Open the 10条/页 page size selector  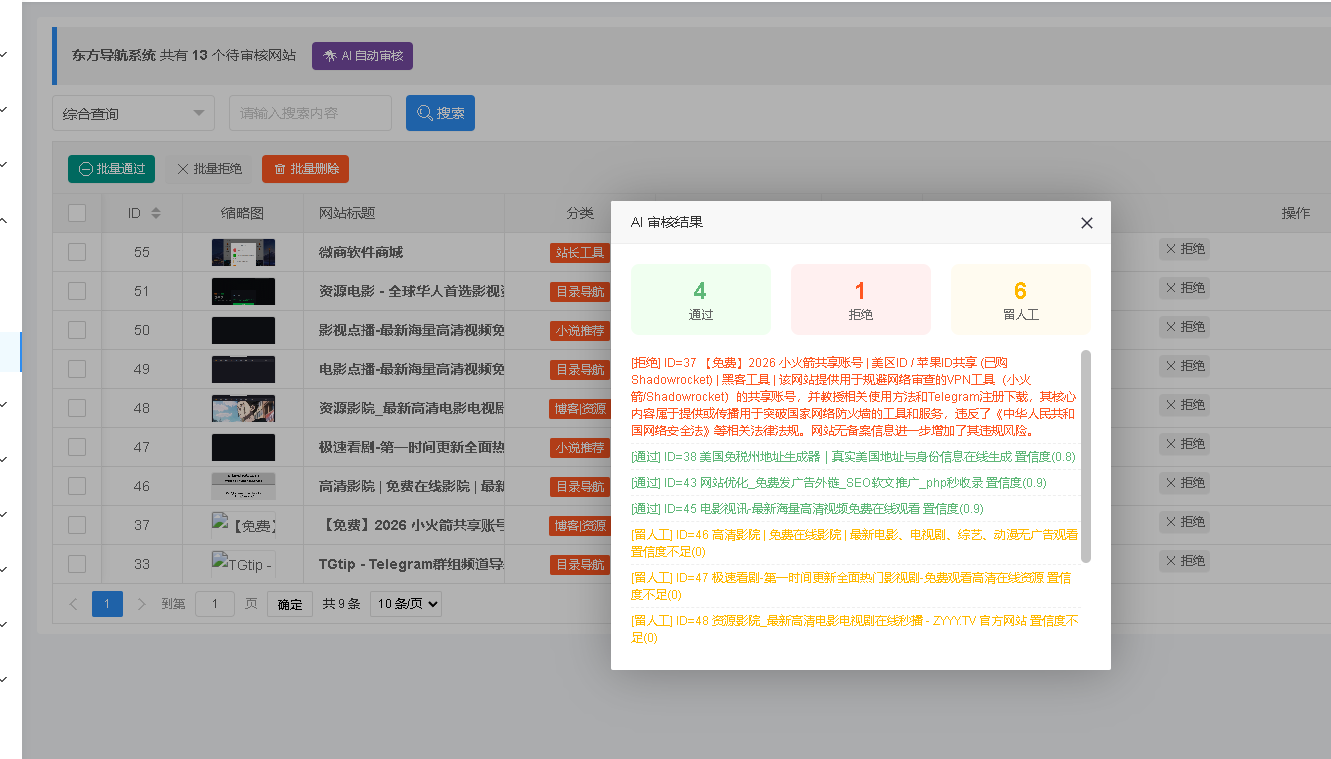coord(407,603)
